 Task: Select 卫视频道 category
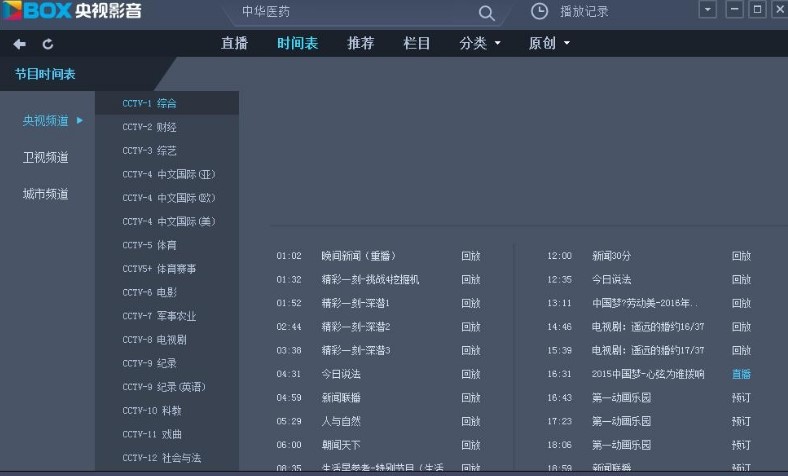pos(46,157)
